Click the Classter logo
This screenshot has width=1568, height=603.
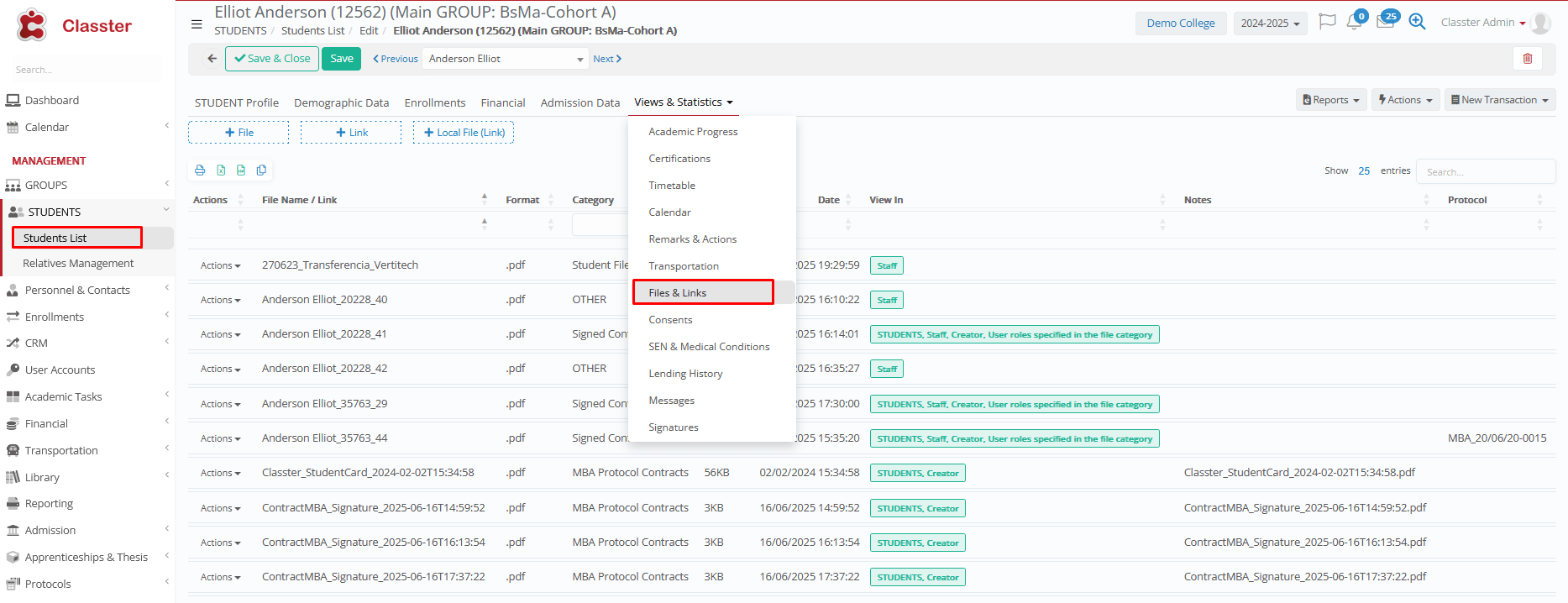tap(74, 26)
